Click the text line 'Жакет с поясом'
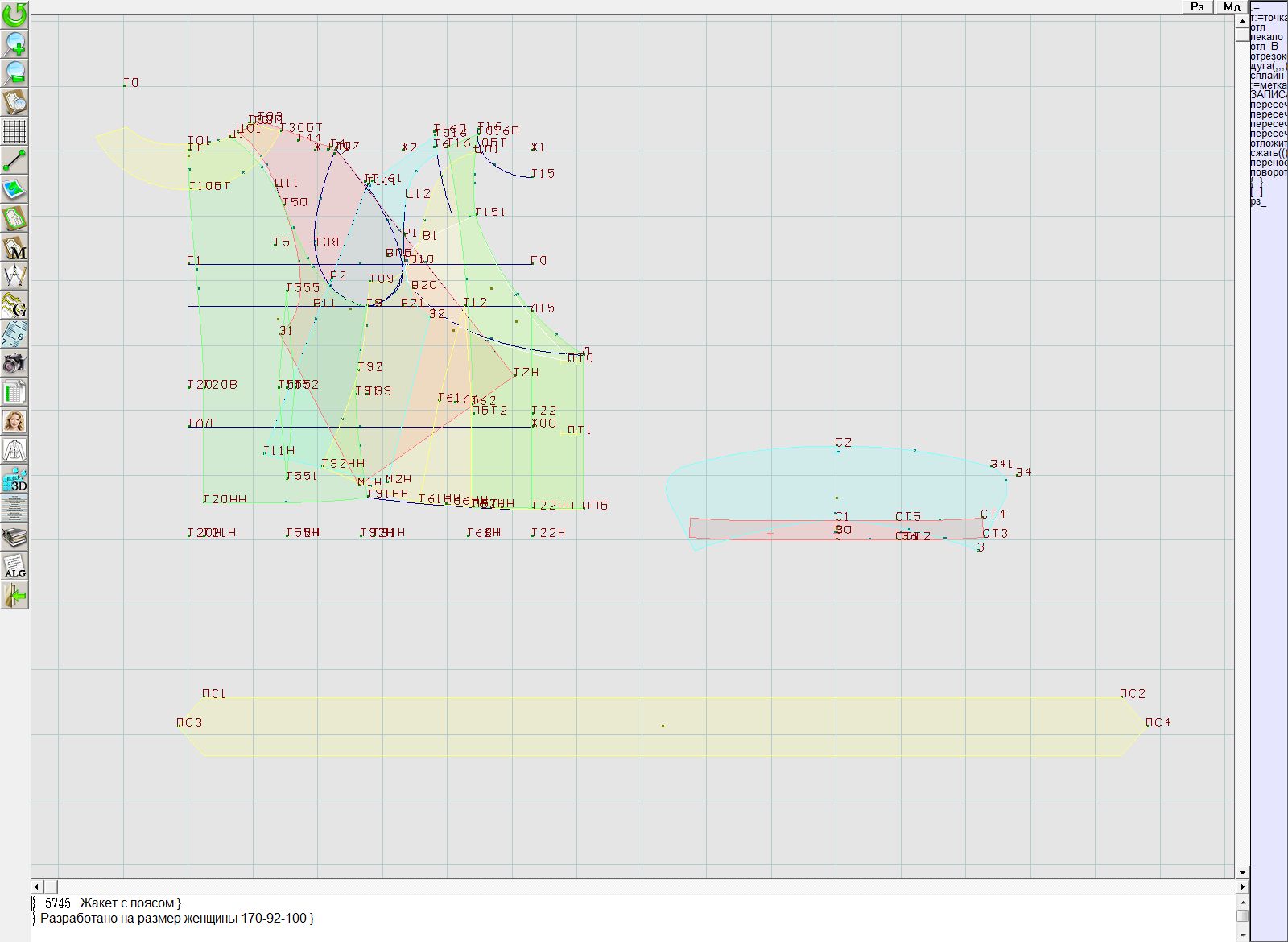Image resolution: width=1288 pixels, height=942 pixels. [130, 903]
